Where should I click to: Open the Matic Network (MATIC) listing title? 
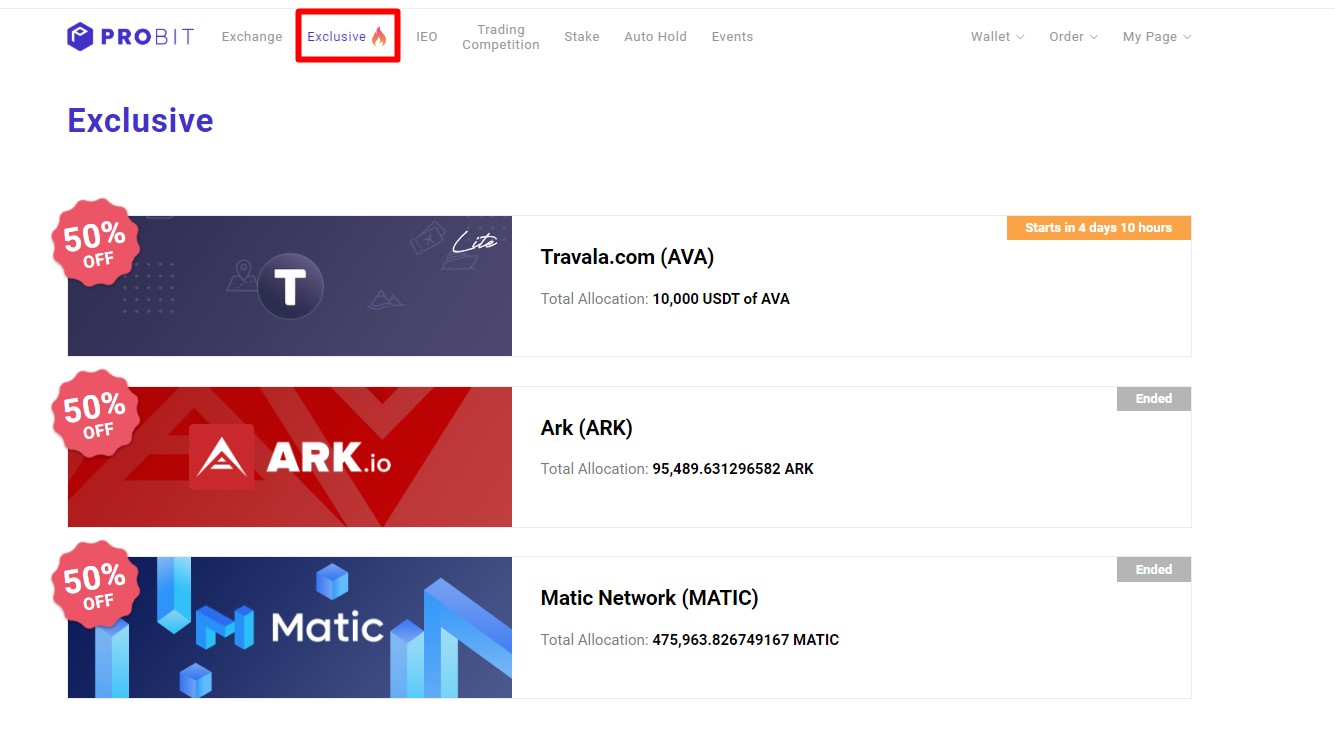click(x=649, y=598)
